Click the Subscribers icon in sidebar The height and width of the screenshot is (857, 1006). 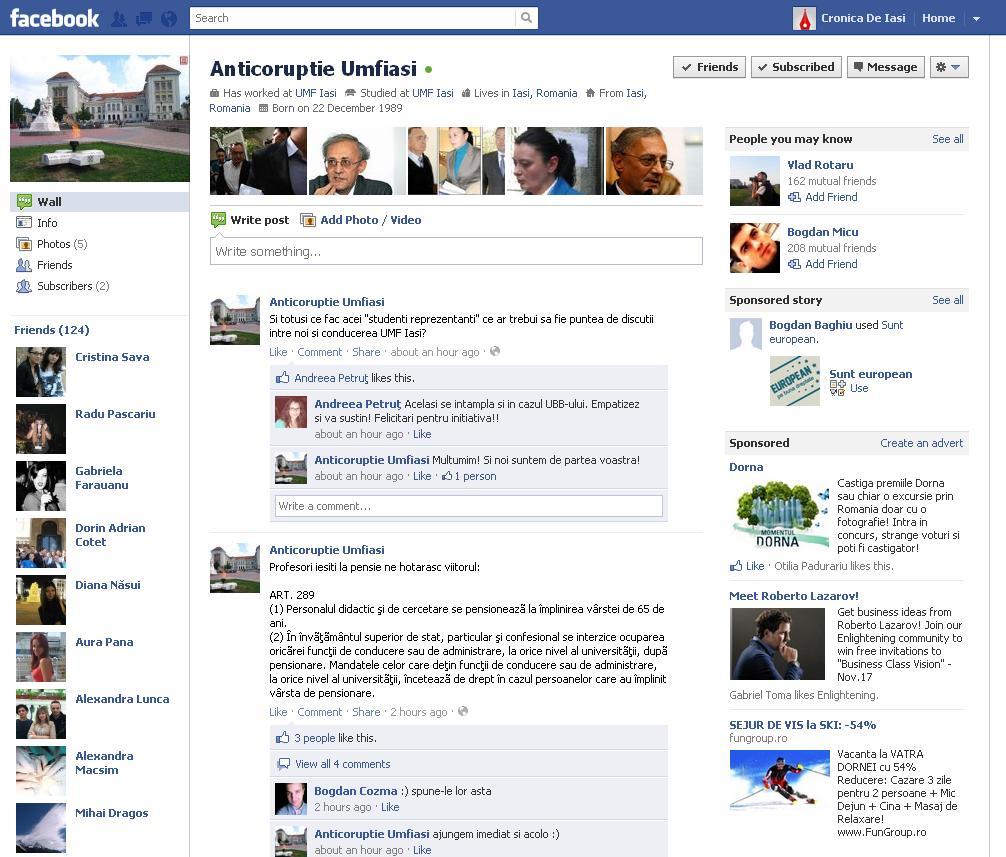(x=24, y=286)
